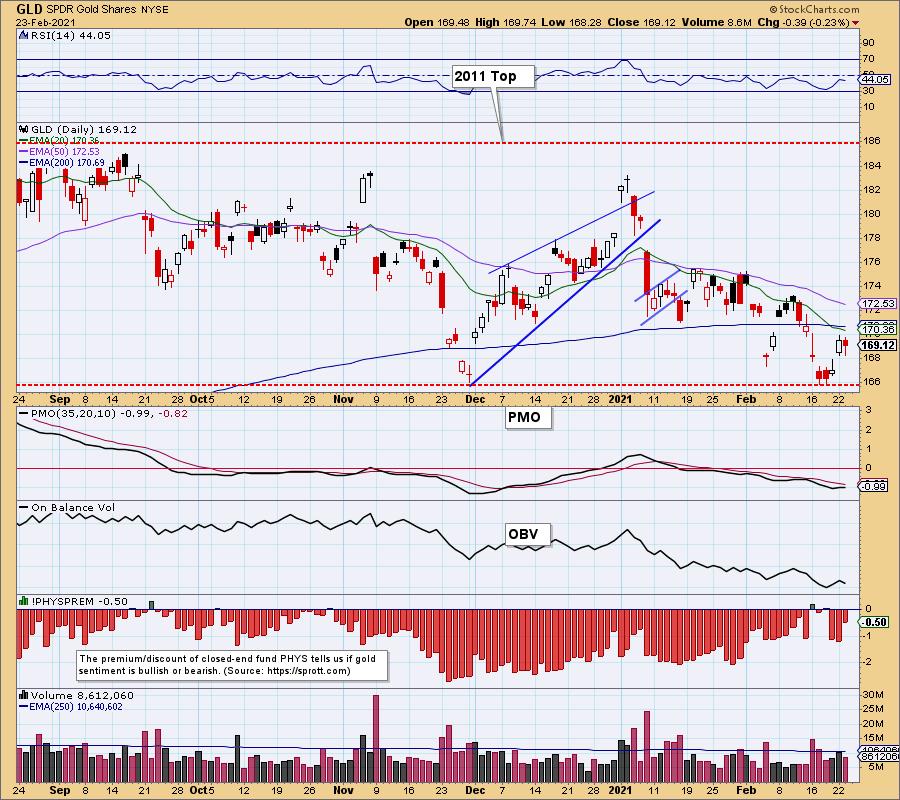This screenshot has height=800, width=900.
Task: Click the green EMA(20) legend line marker
Action: [x=24, y=141]
